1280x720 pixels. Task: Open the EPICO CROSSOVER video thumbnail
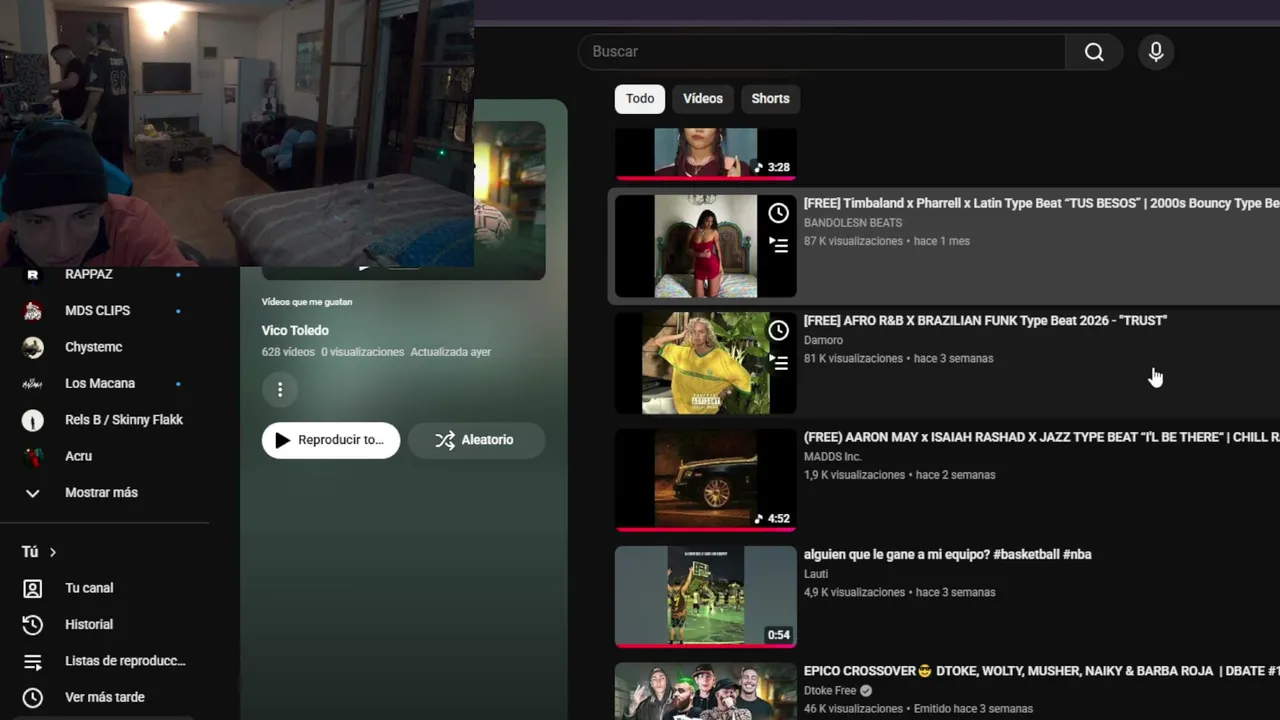[x=706, y=691]
